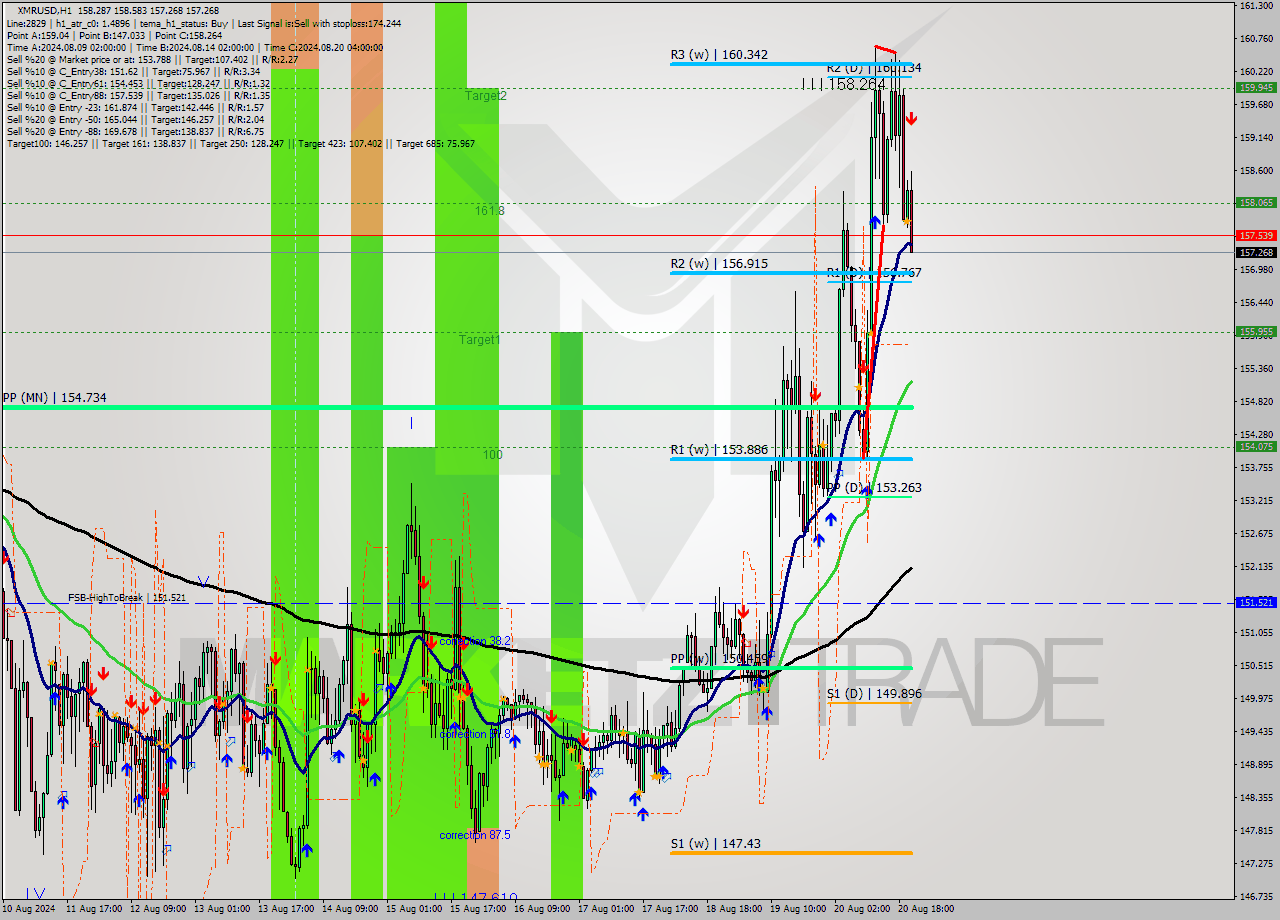The height and width of the screenshot is (920, 1280).
Task: Click the '12 Aug 09:00' time axis label
Action: 158,909
